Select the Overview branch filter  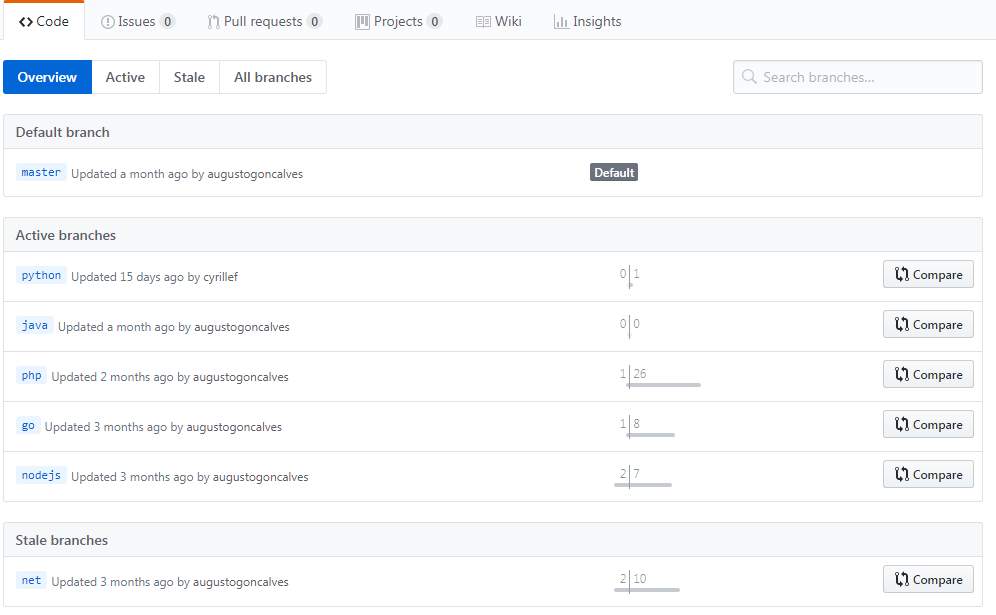pyautogui.click(x=48, y=77)
